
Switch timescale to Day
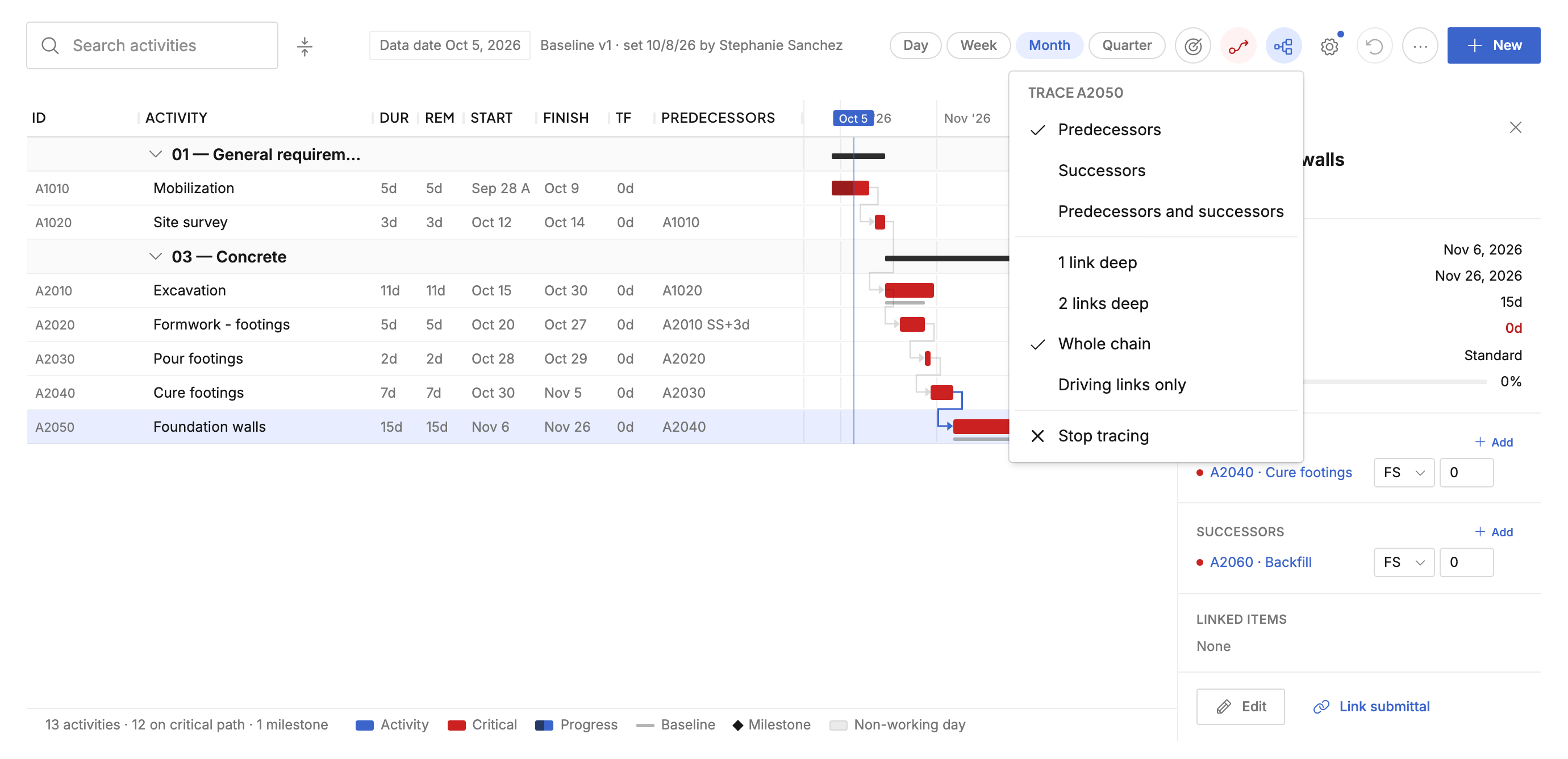pos(915,45)
